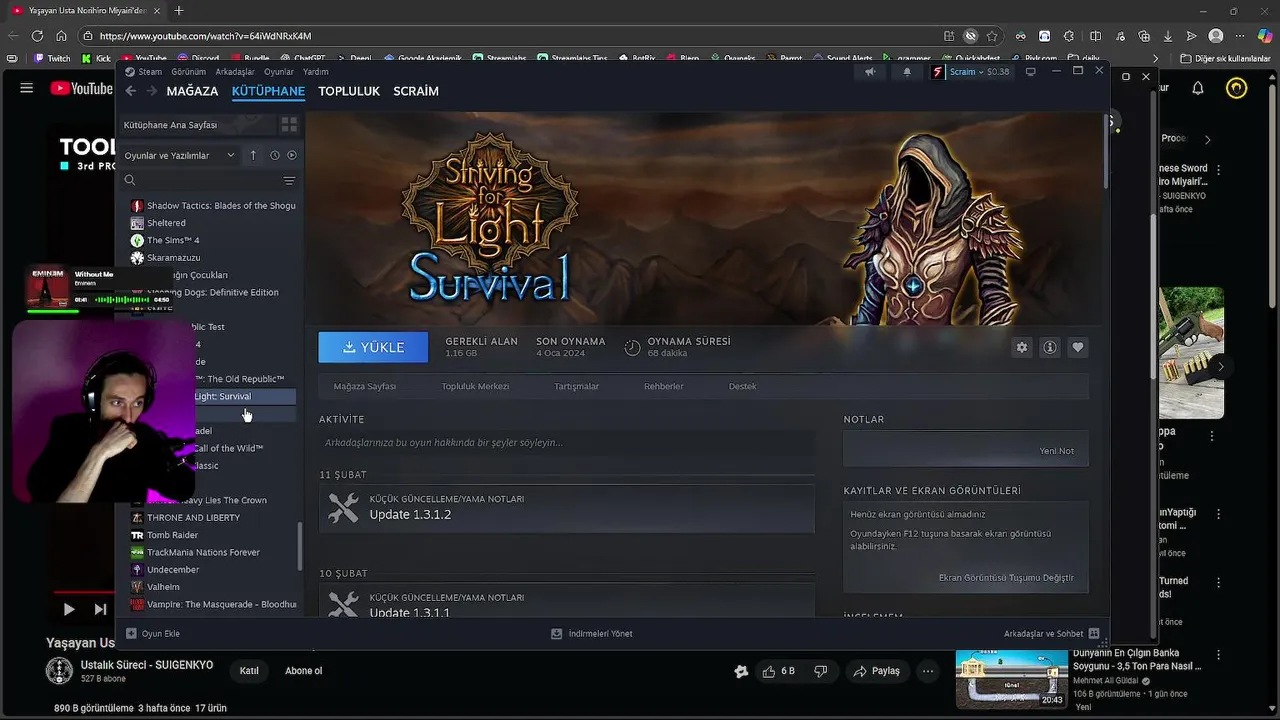Image resolution: width=1280 pixels, height=720 pixels.
Task: Click the ready-to-play filter icon
Action: pos(292,155)
